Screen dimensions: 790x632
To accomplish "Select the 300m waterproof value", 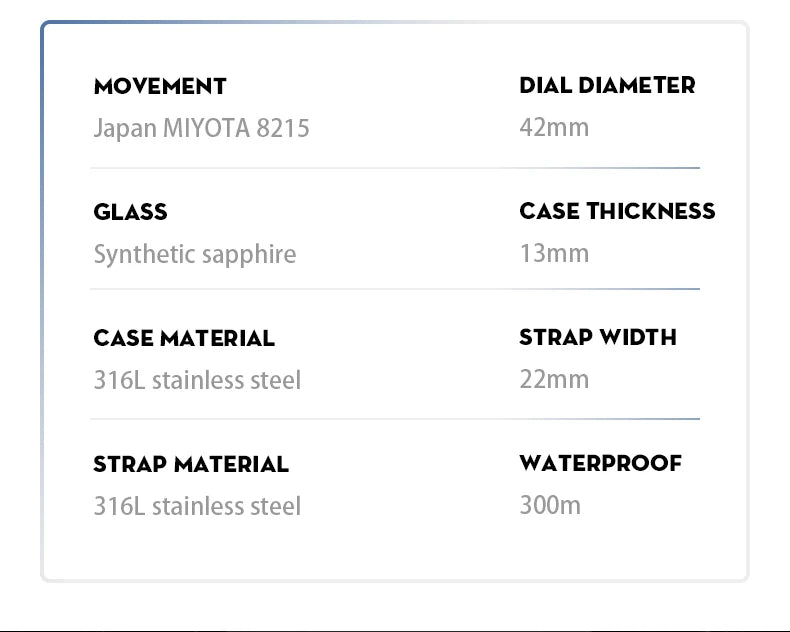I will click(550, 505).
